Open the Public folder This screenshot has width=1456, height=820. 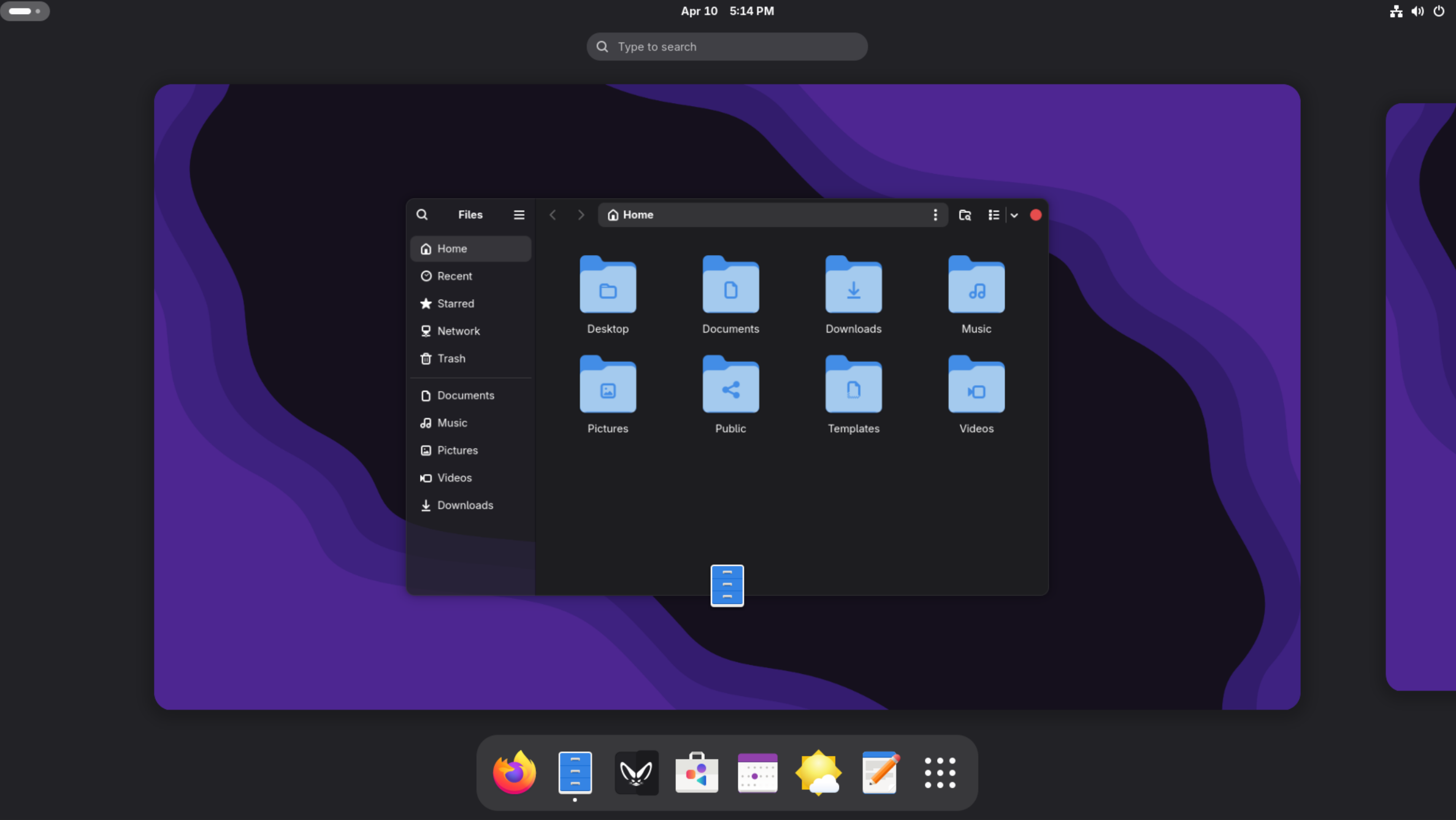point(730,394)
